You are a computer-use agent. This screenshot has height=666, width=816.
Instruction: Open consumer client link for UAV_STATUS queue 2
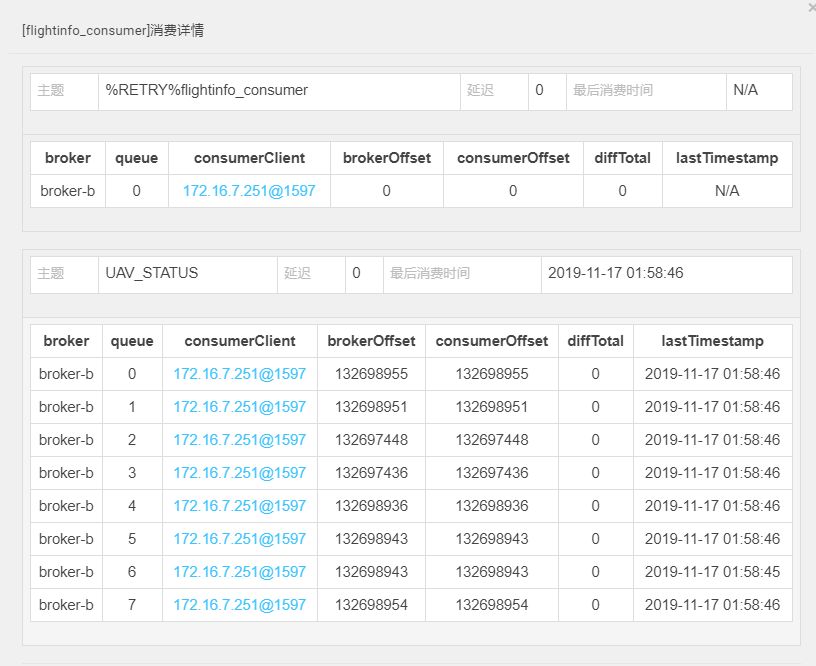[240, 440]
